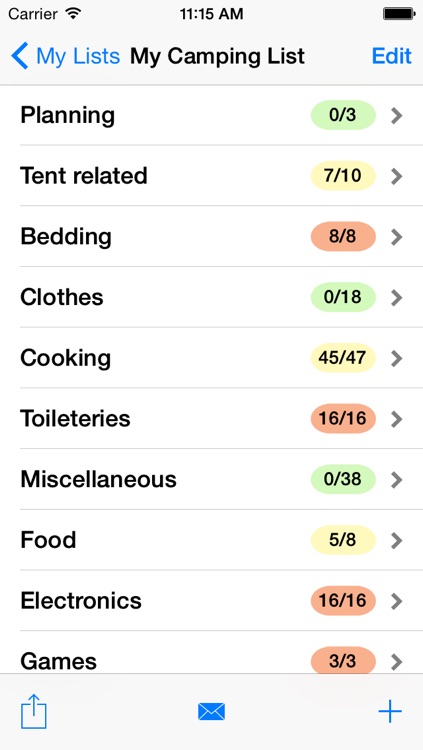The height and width of the screenshot is (750, 423).
Task: Tap the yellow 5/8 Food badge
Action: 343,540
